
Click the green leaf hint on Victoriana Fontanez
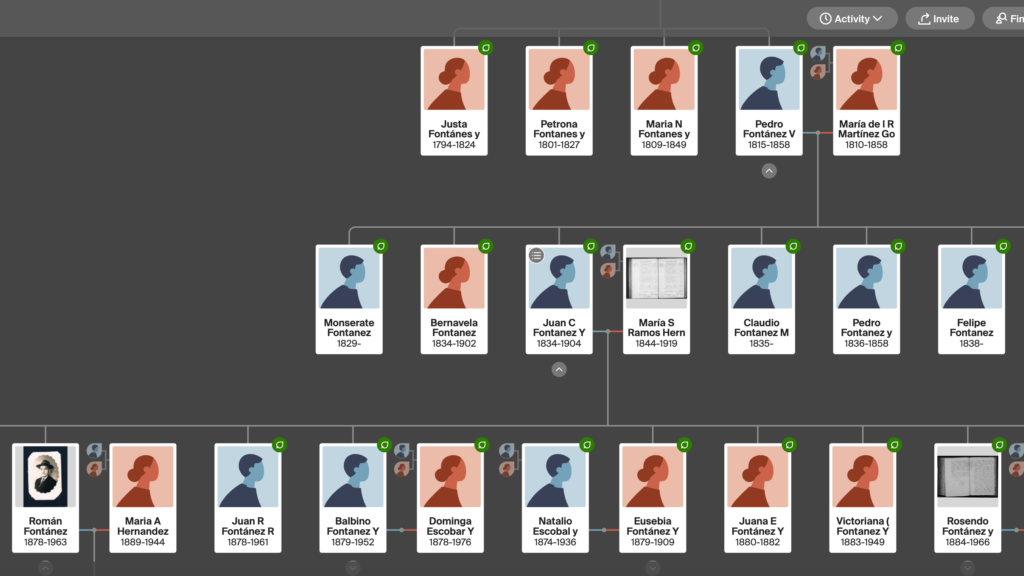[x=894, y=445]
